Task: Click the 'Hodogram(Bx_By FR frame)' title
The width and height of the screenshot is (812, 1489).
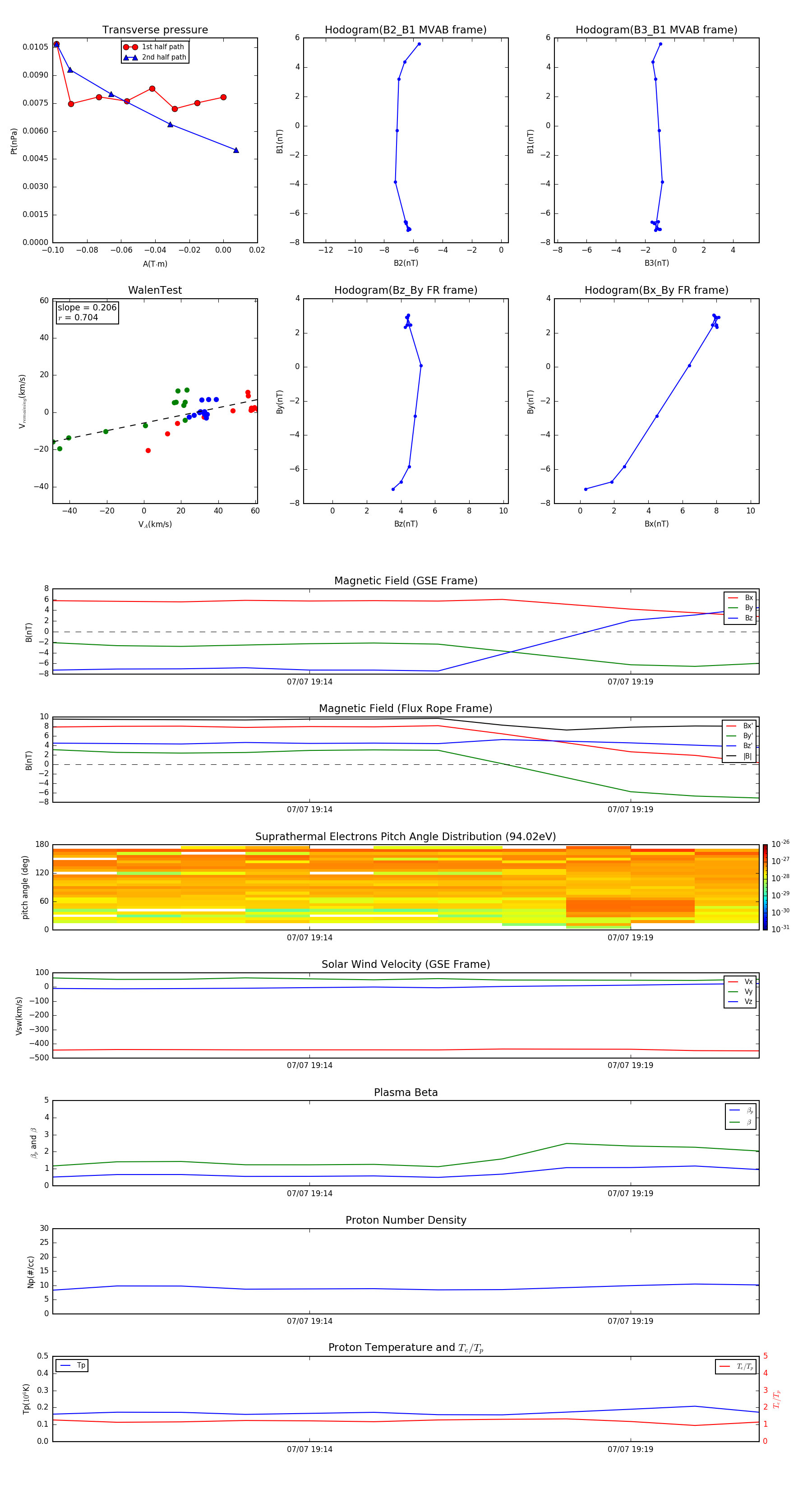Action: 656,290
